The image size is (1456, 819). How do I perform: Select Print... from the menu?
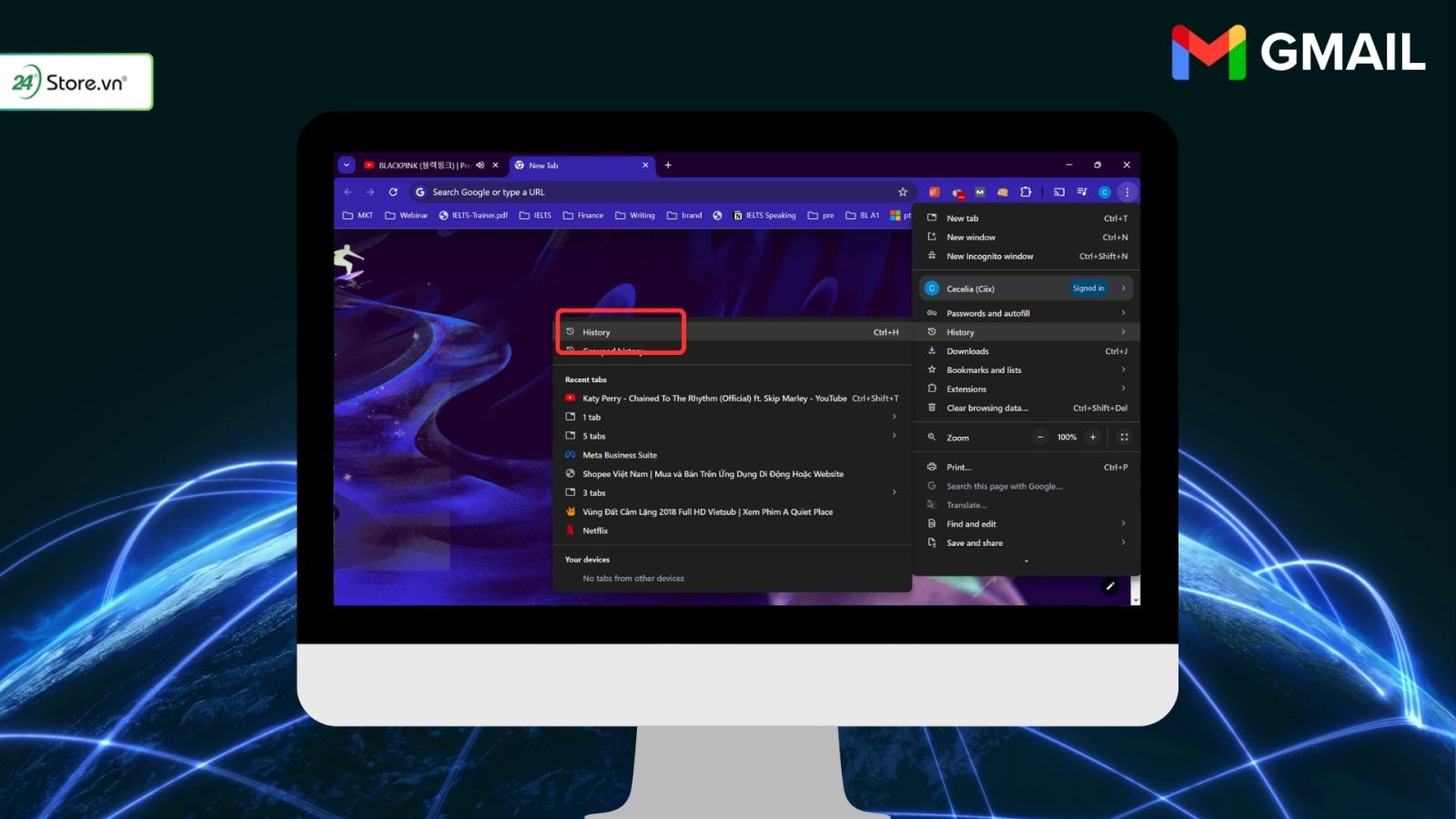(x=1026, y=468)
